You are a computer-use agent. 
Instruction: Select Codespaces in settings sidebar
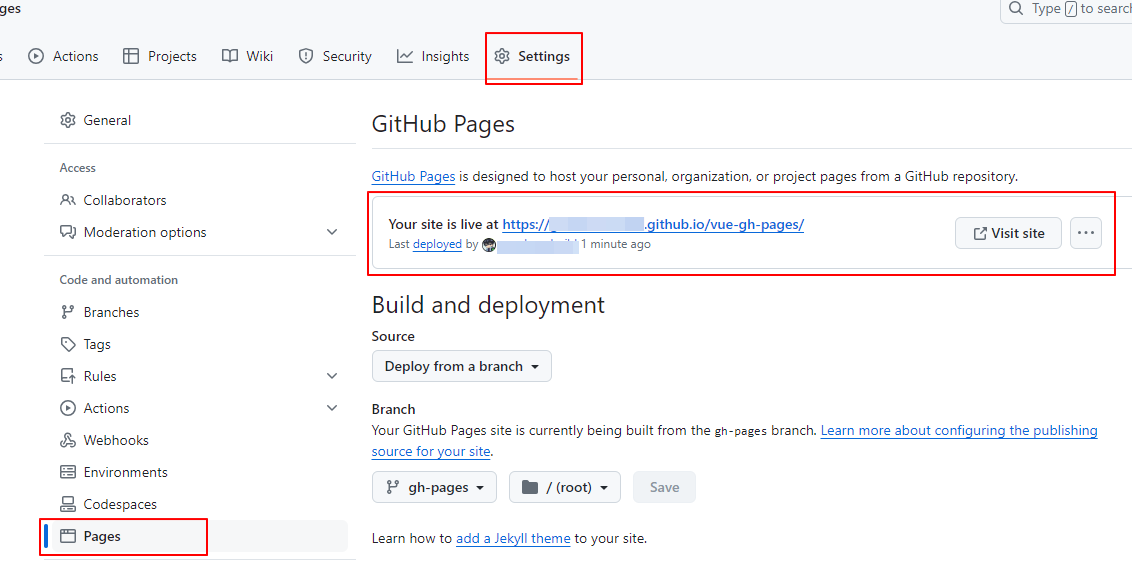click(x=196, y=504)
